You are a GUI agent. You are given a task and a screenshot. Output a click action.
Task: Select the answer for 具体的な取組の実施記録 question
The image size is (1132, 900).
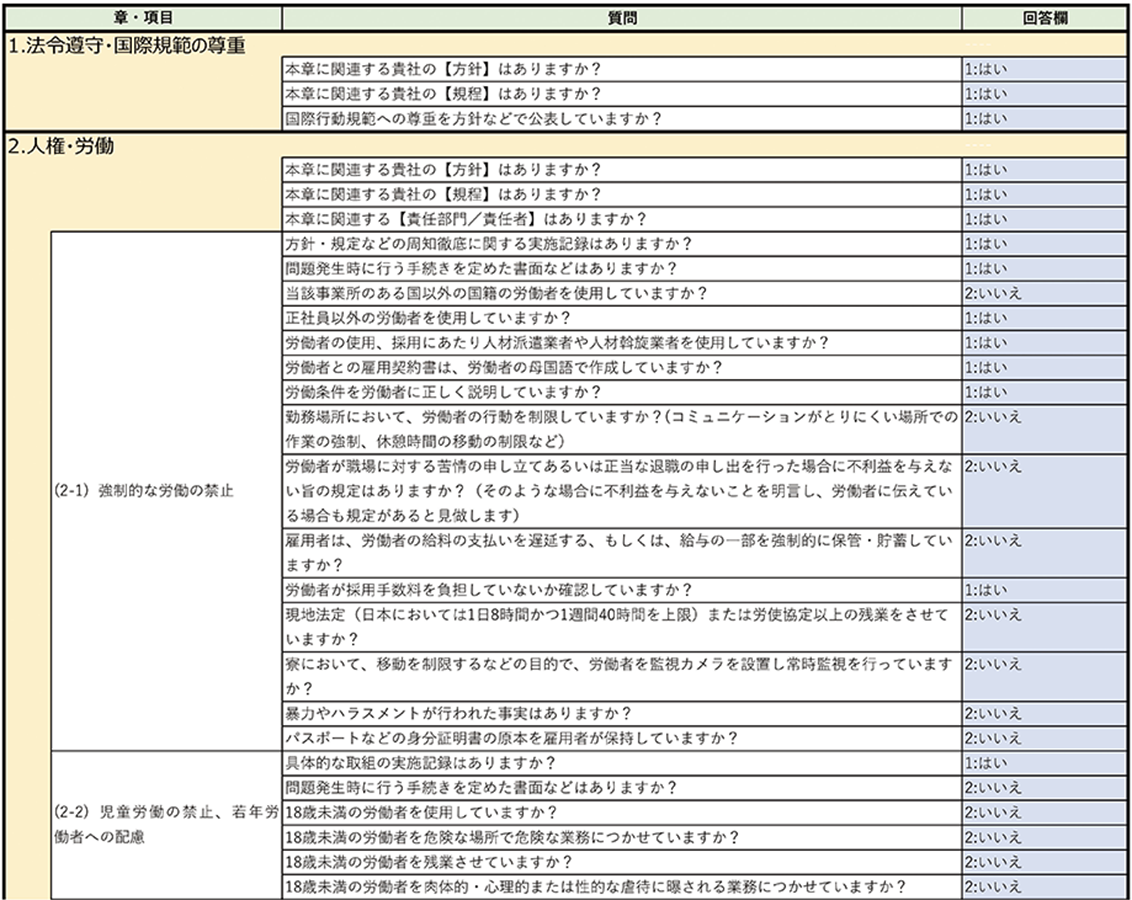point(1043,763)
